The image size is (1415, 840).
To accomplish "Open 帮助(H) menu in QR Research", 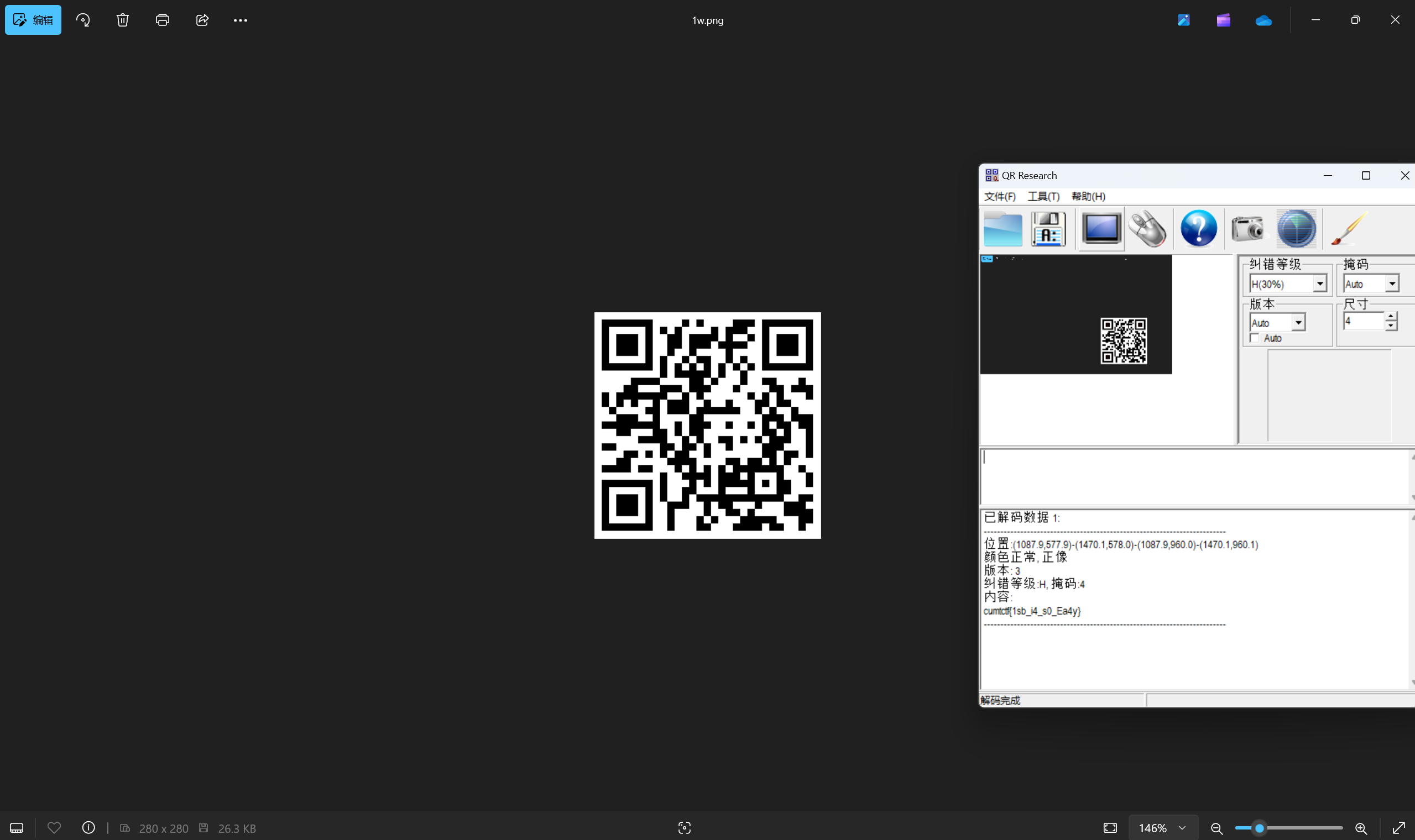I will tap(1088, 196).
